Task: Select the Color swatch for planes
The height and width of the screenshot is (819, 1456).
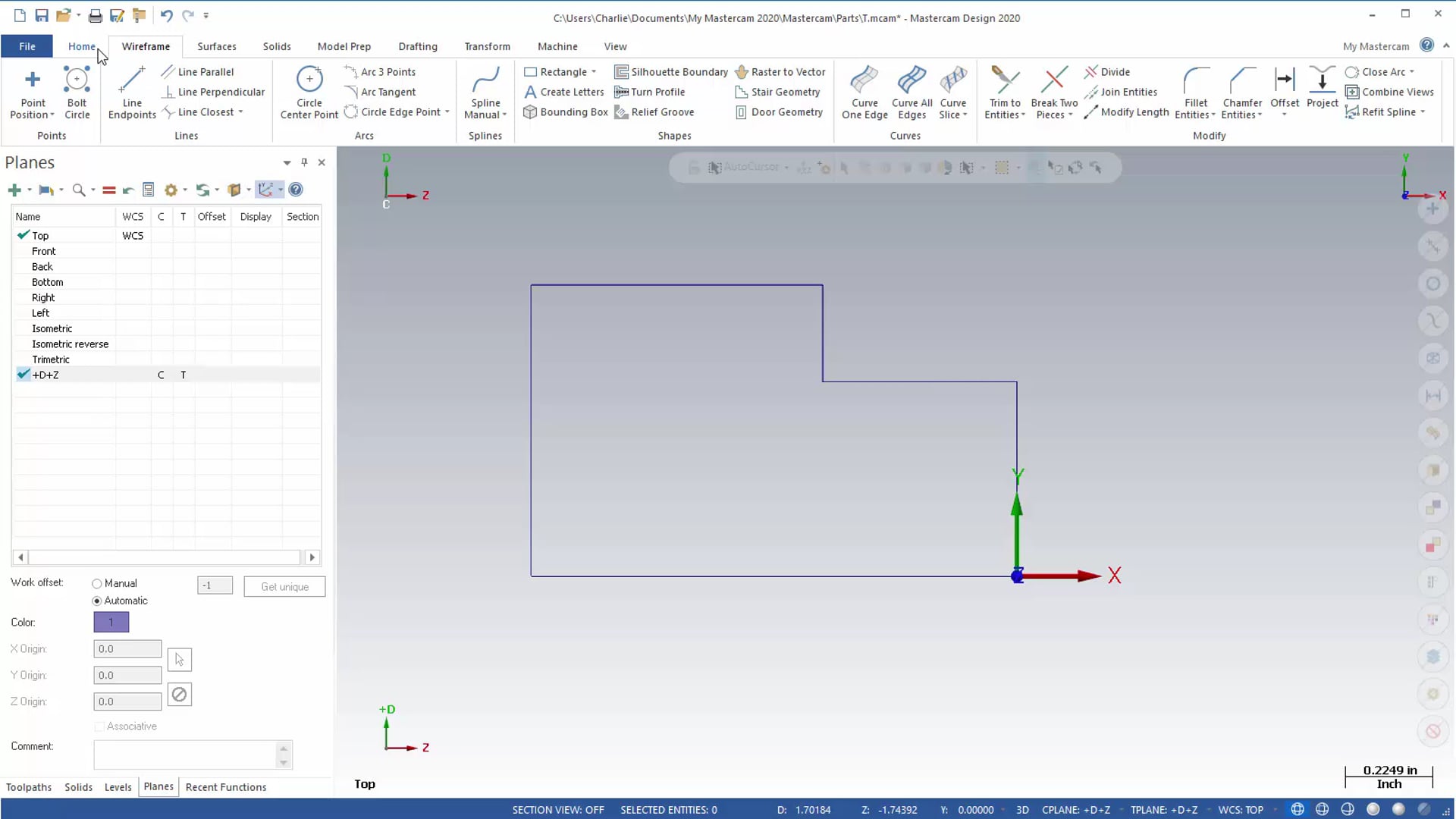Action: [111, 623]
